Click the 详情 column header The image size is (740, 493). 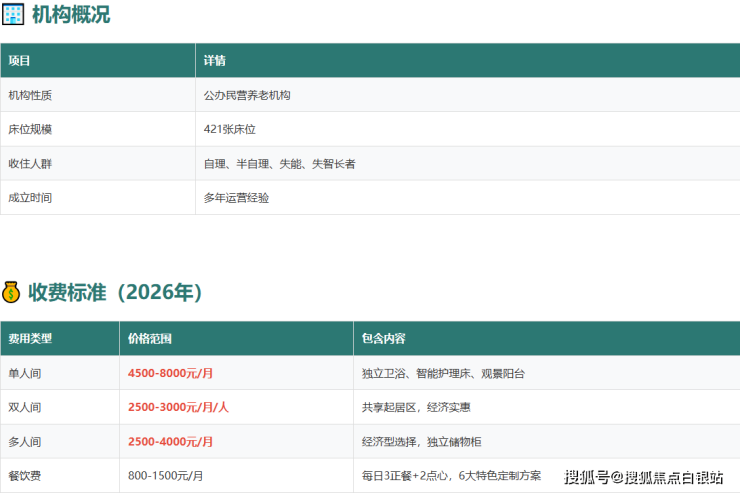215,60
